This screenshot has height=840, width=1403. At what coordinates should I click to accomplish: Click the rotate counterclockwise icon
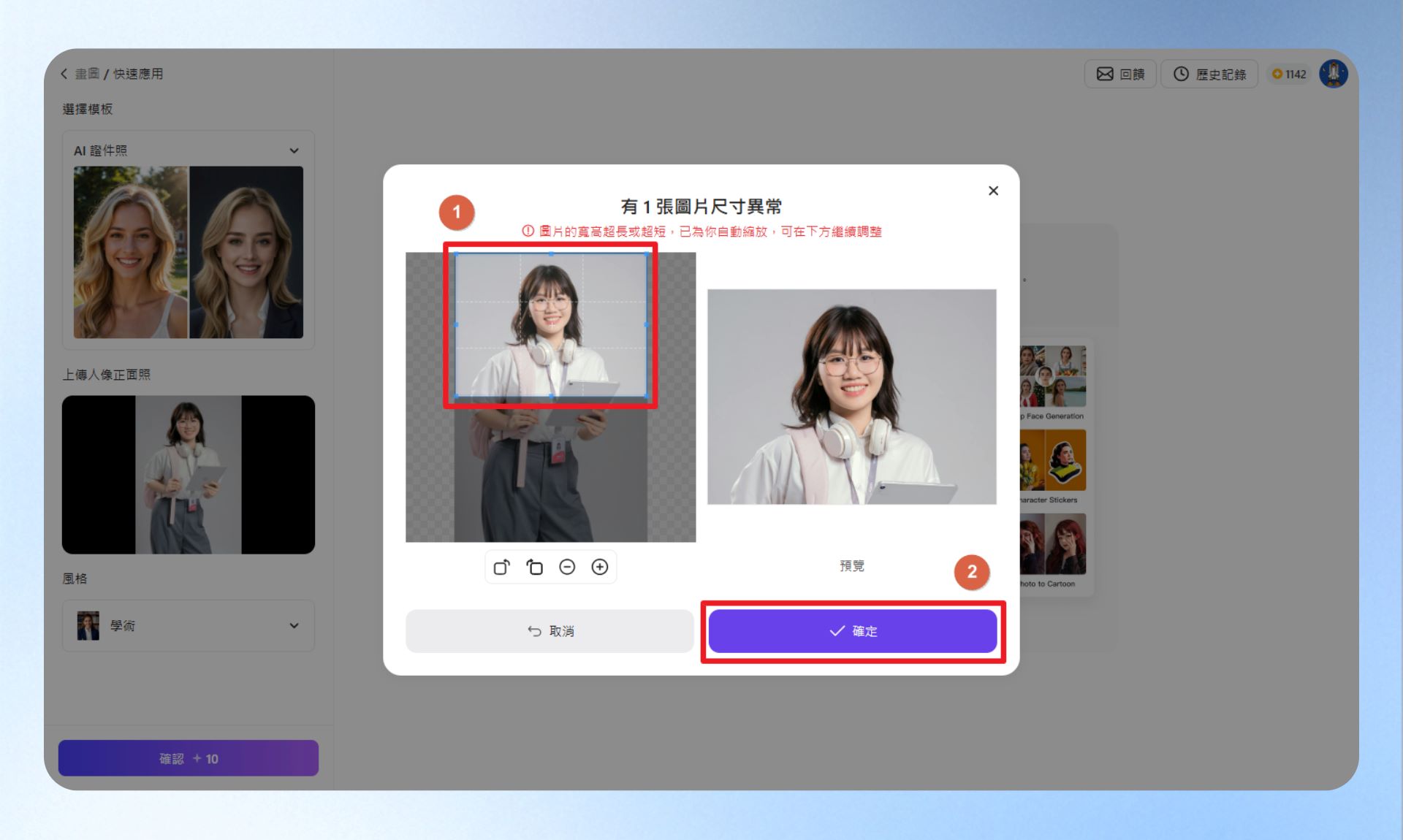point(534,567)
